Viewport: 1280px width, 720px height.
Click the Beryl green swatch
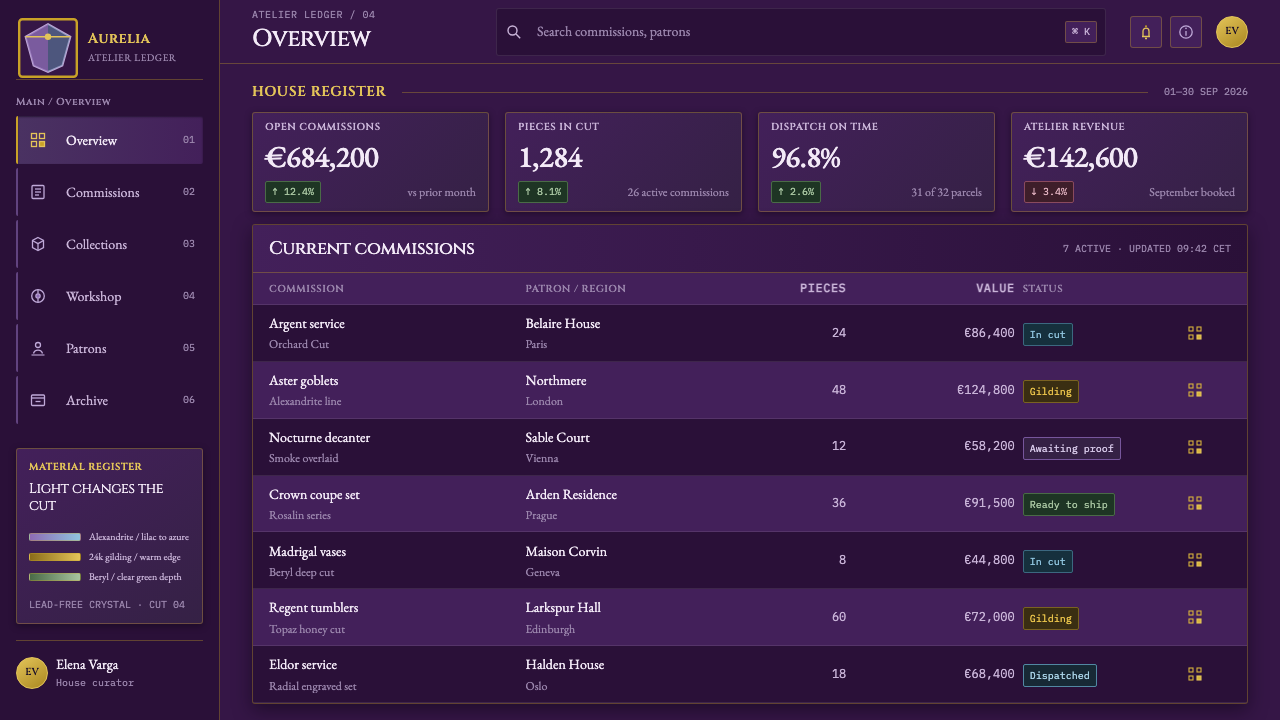[x=55, y=577]
